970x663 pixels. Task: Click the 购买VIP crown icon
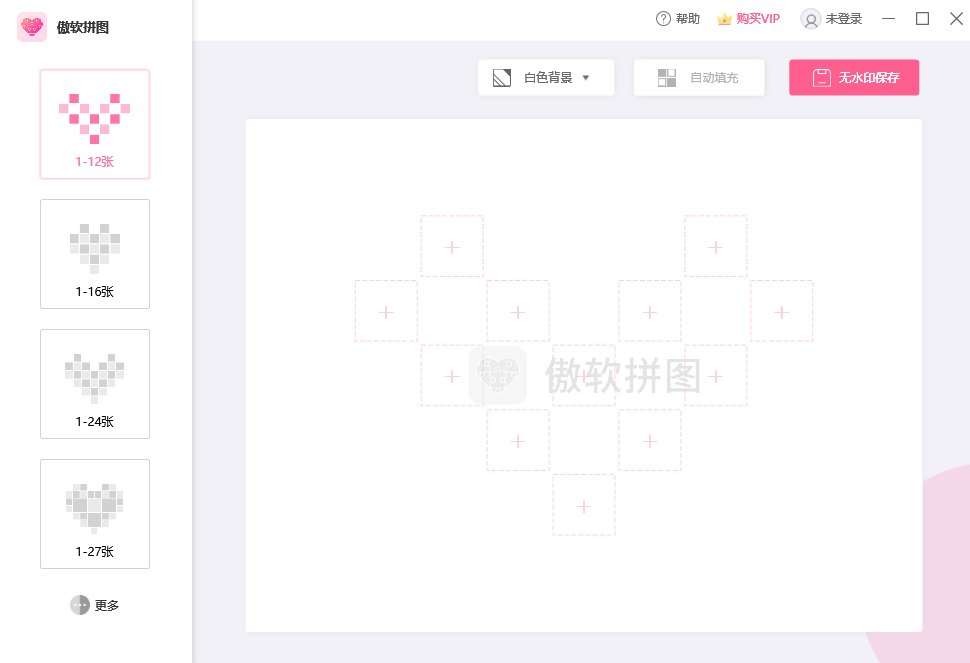click(725, 19)
